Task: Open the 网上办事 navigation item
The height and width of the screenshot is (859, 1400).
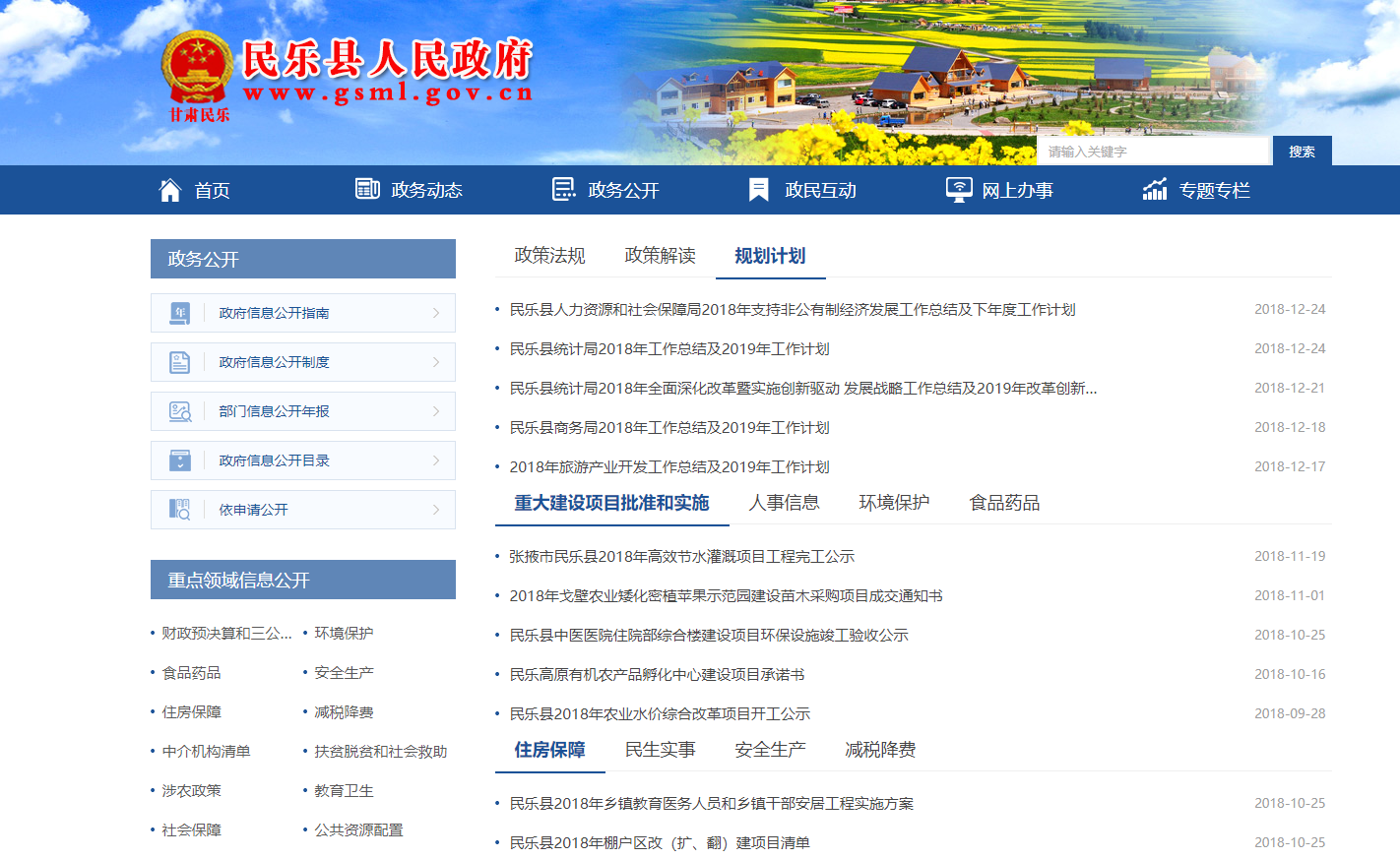Action: (1017, 191)
